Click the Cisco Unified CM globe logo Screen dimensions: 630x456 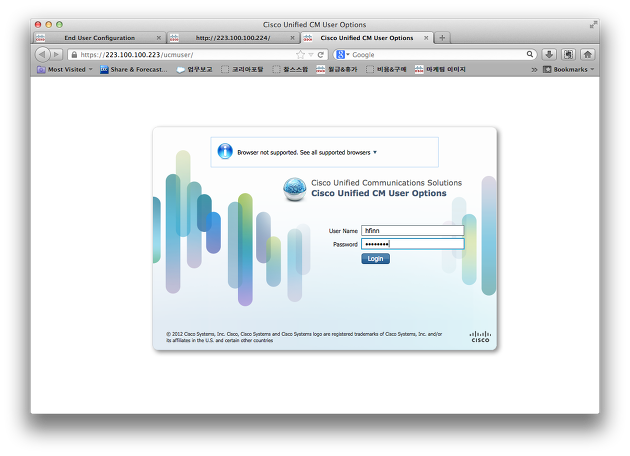[295, 189]
